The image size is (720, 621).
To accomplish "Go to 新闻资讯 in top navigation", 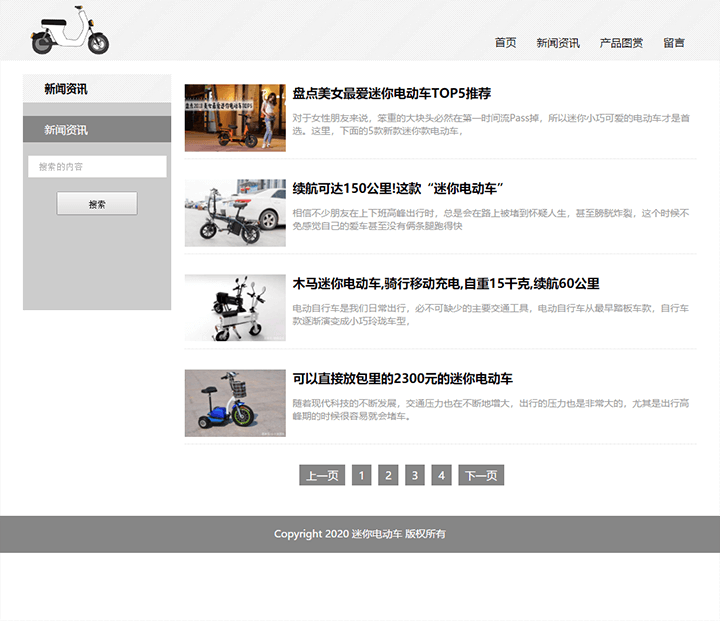I will [x=557, y=43].
